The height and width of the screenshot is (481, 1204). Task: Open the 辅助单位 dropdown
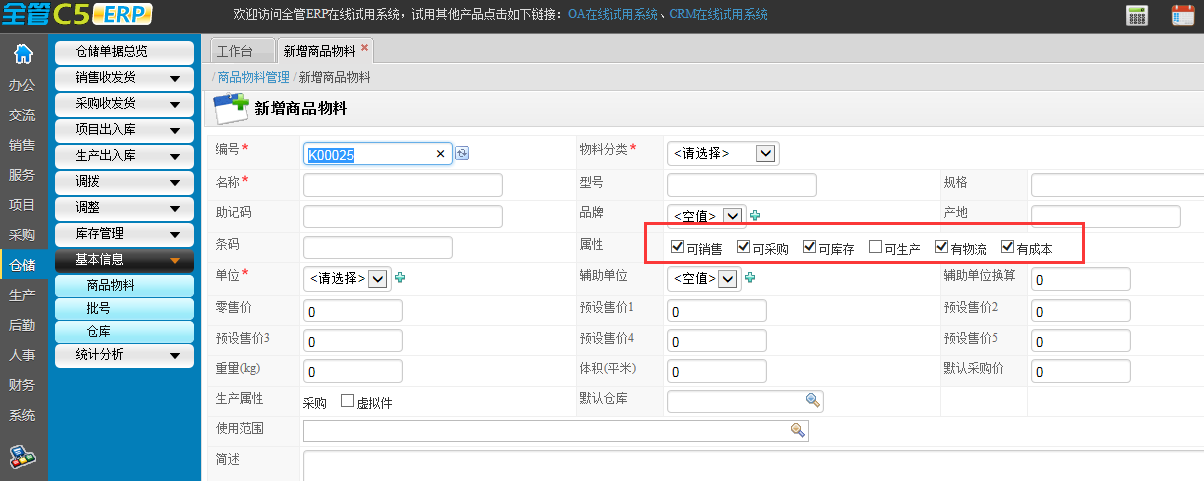click(704, 278)
